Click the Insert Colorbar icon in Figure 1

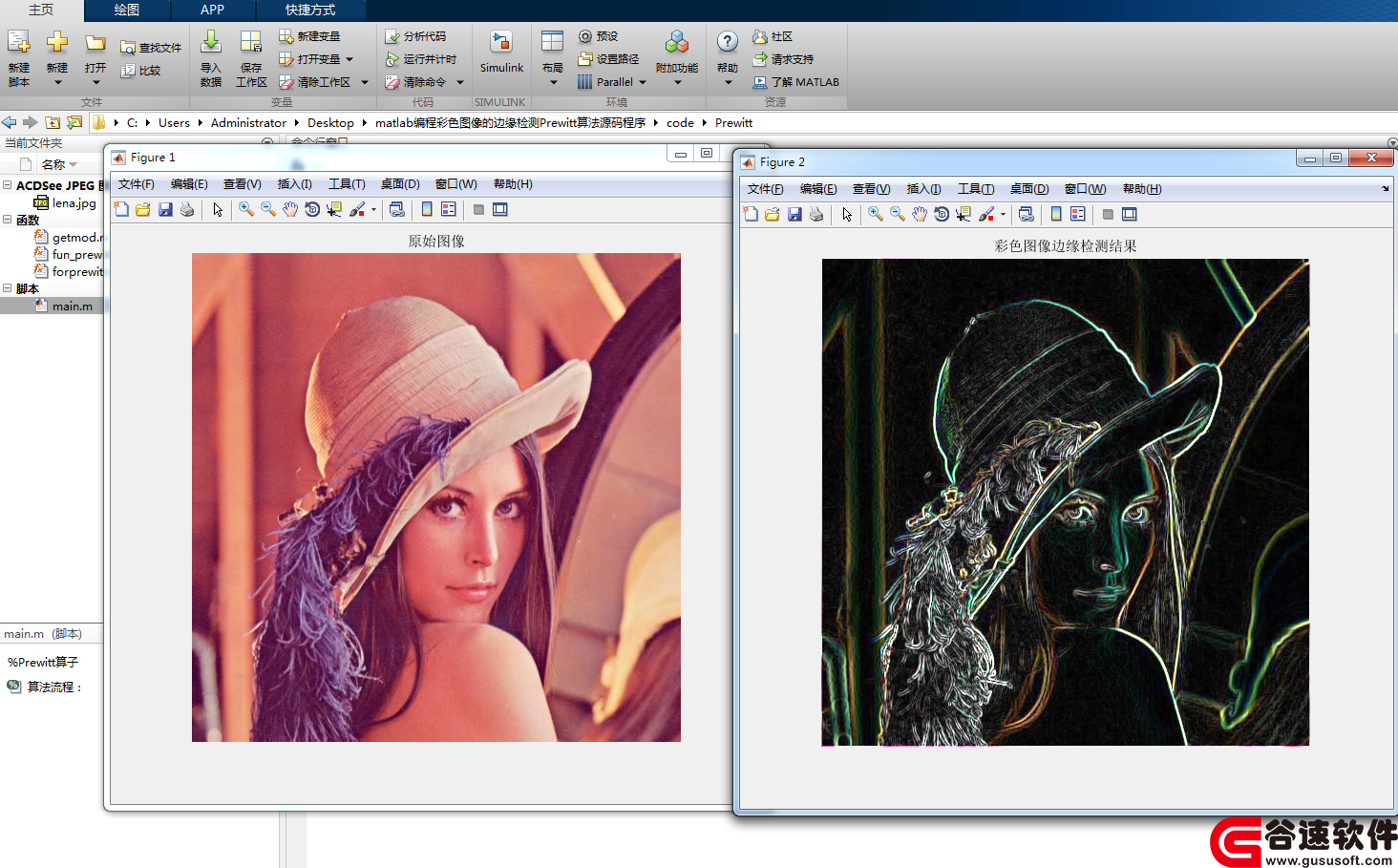point(427,209)
